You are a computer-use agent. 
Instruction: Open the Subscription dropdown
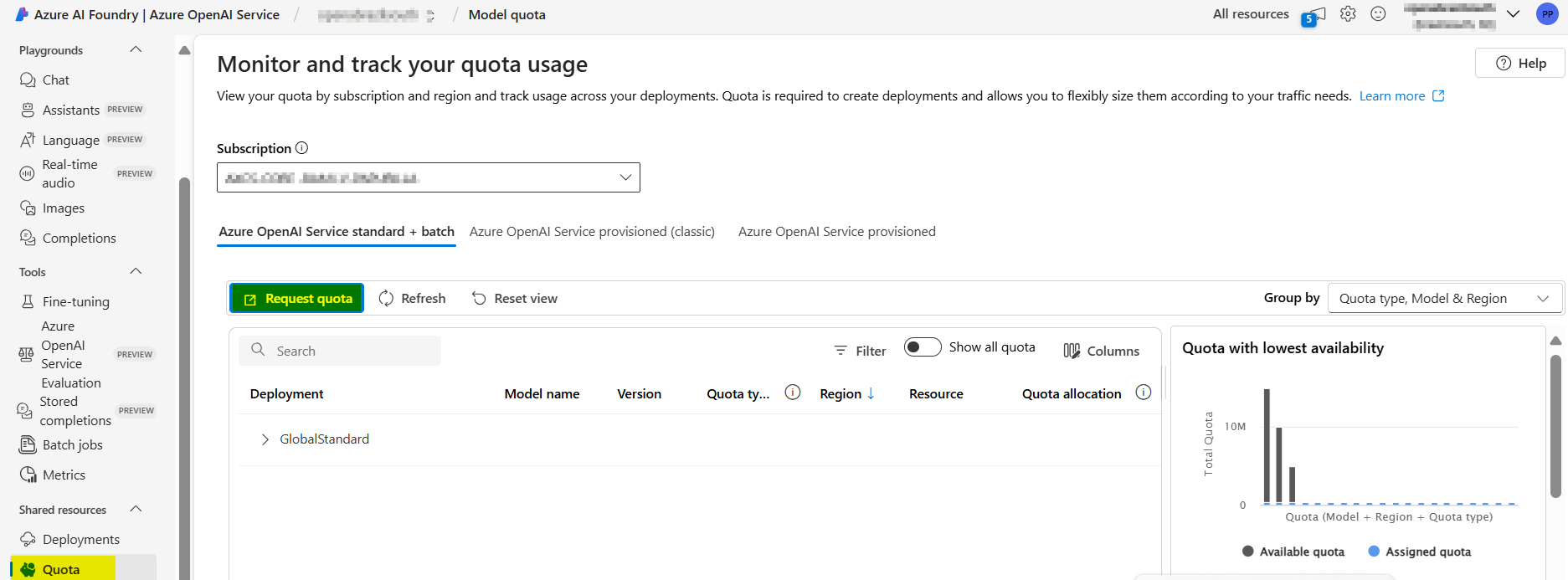(x=429, y=177)
